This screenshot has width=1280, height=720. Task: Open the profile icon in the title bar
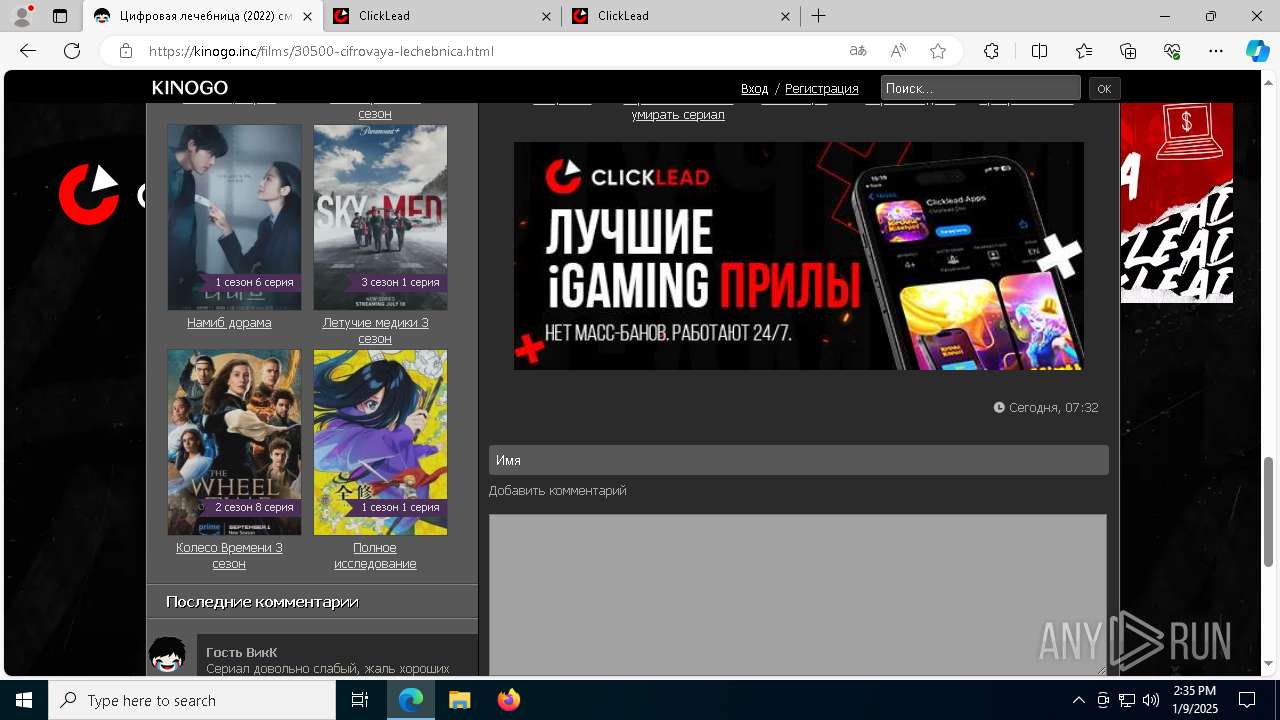pos(22,16)
